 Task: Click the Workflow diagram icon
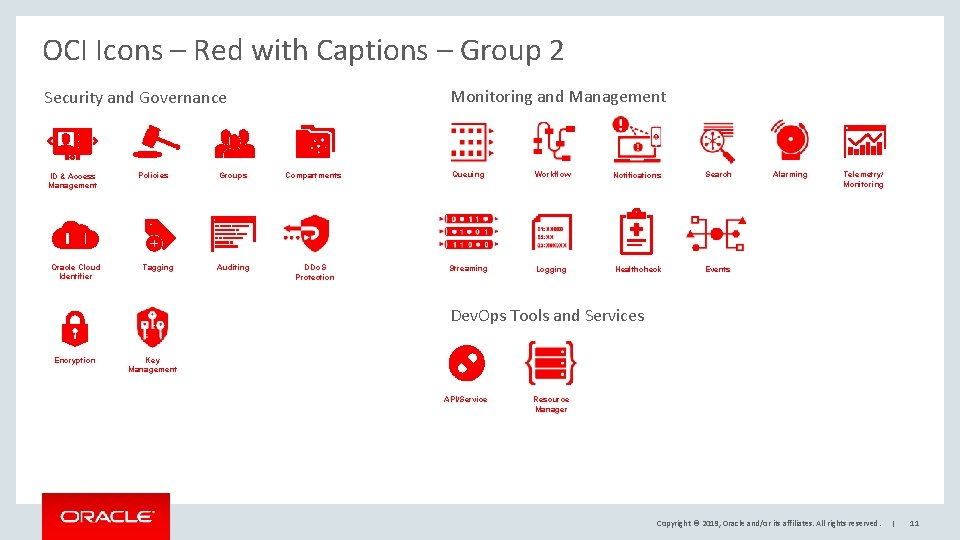[x=553, y=141]
